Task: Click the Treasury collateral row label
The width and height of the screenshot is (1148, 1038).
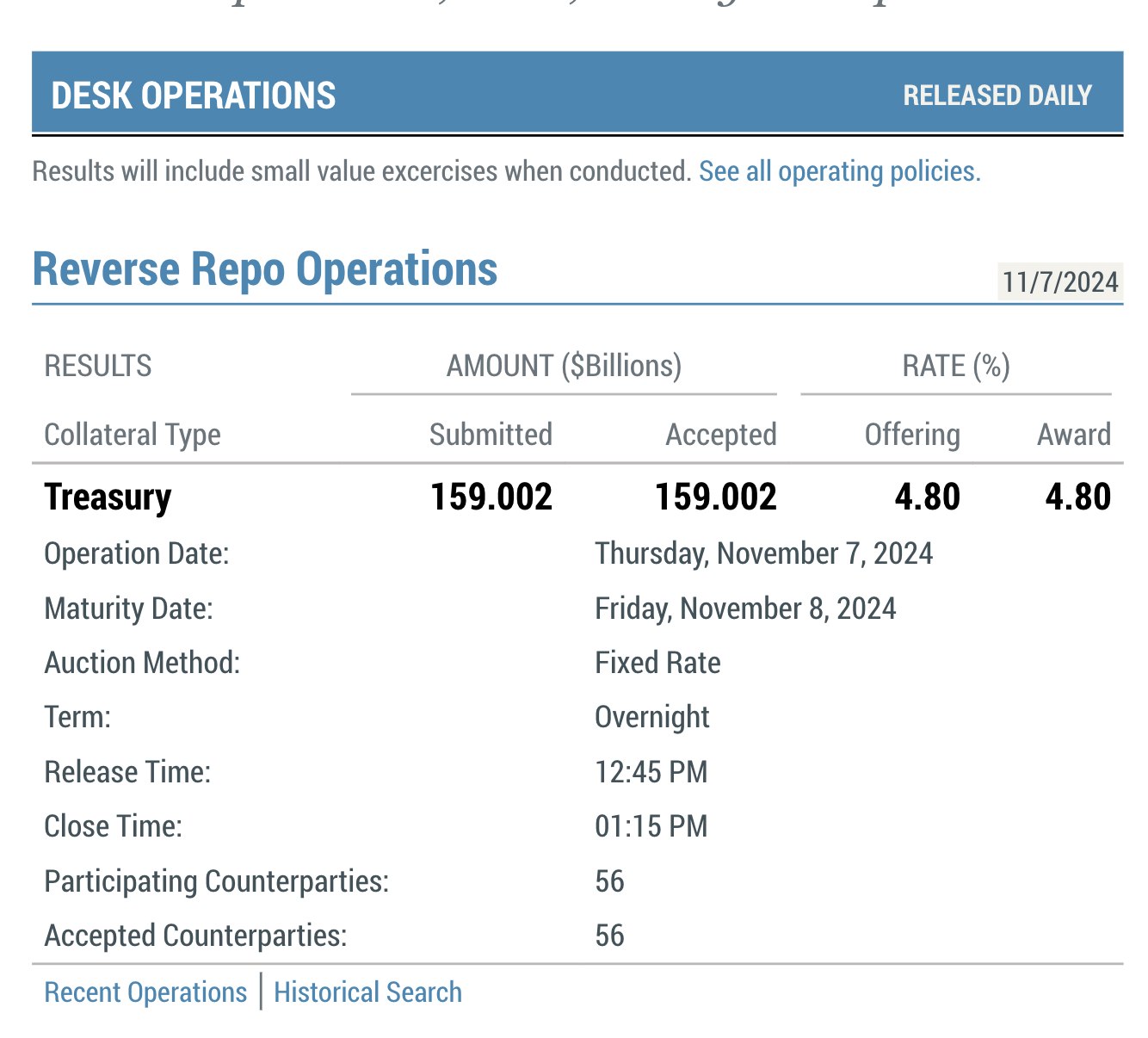Action: click(x=108, y=497)
